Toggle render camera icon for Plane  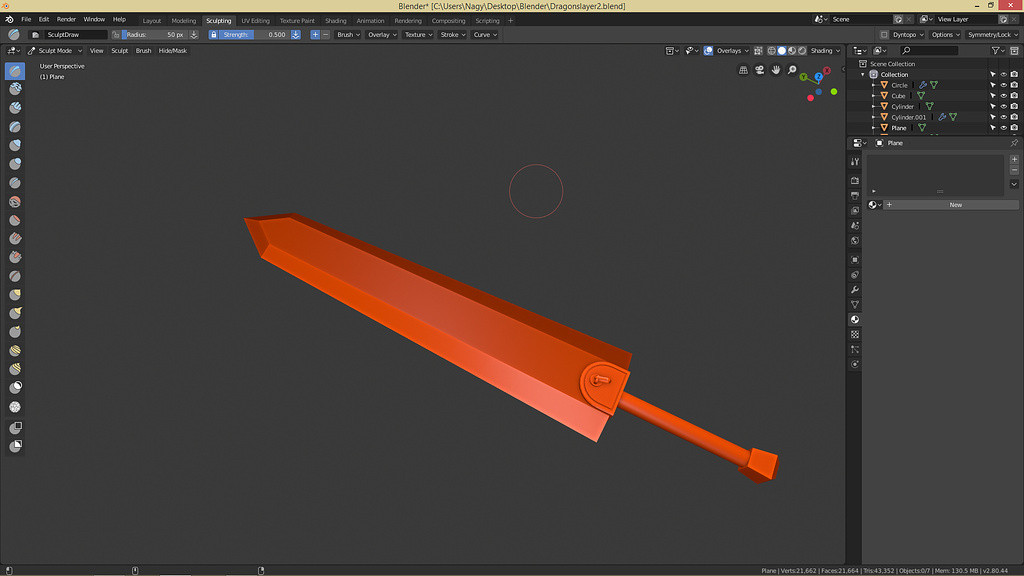click(x=1014, y=127)
